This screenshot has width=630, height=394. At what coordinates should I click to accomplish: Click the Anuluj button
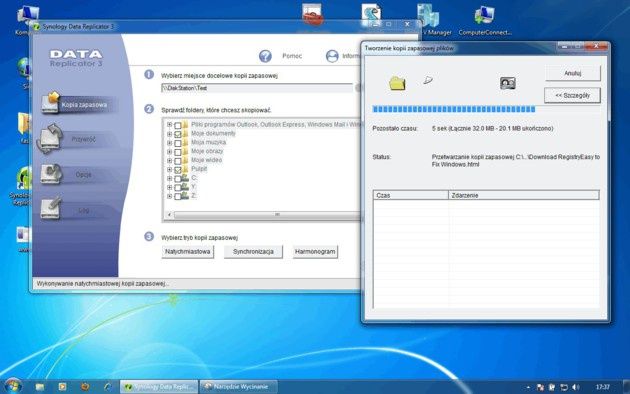[x=573, y=73]
